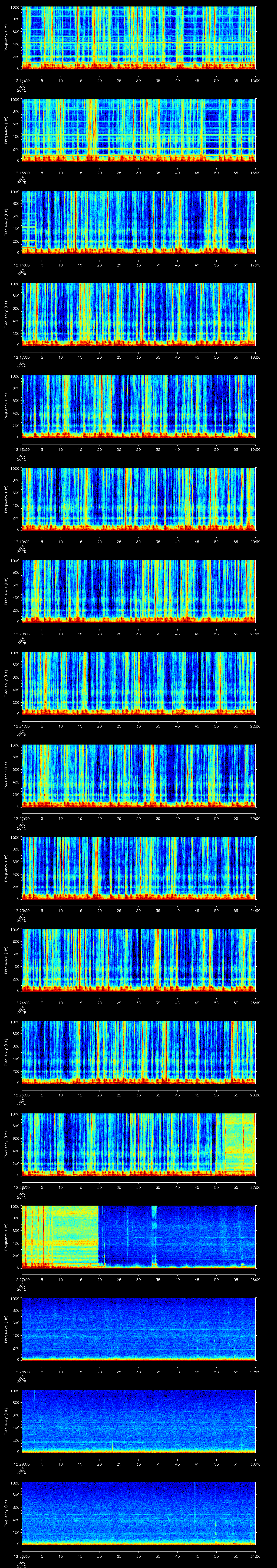Click the yellow noise block ending the 12:26 spectrogram
The image size is (277, 1568).
coord(239,1141)
